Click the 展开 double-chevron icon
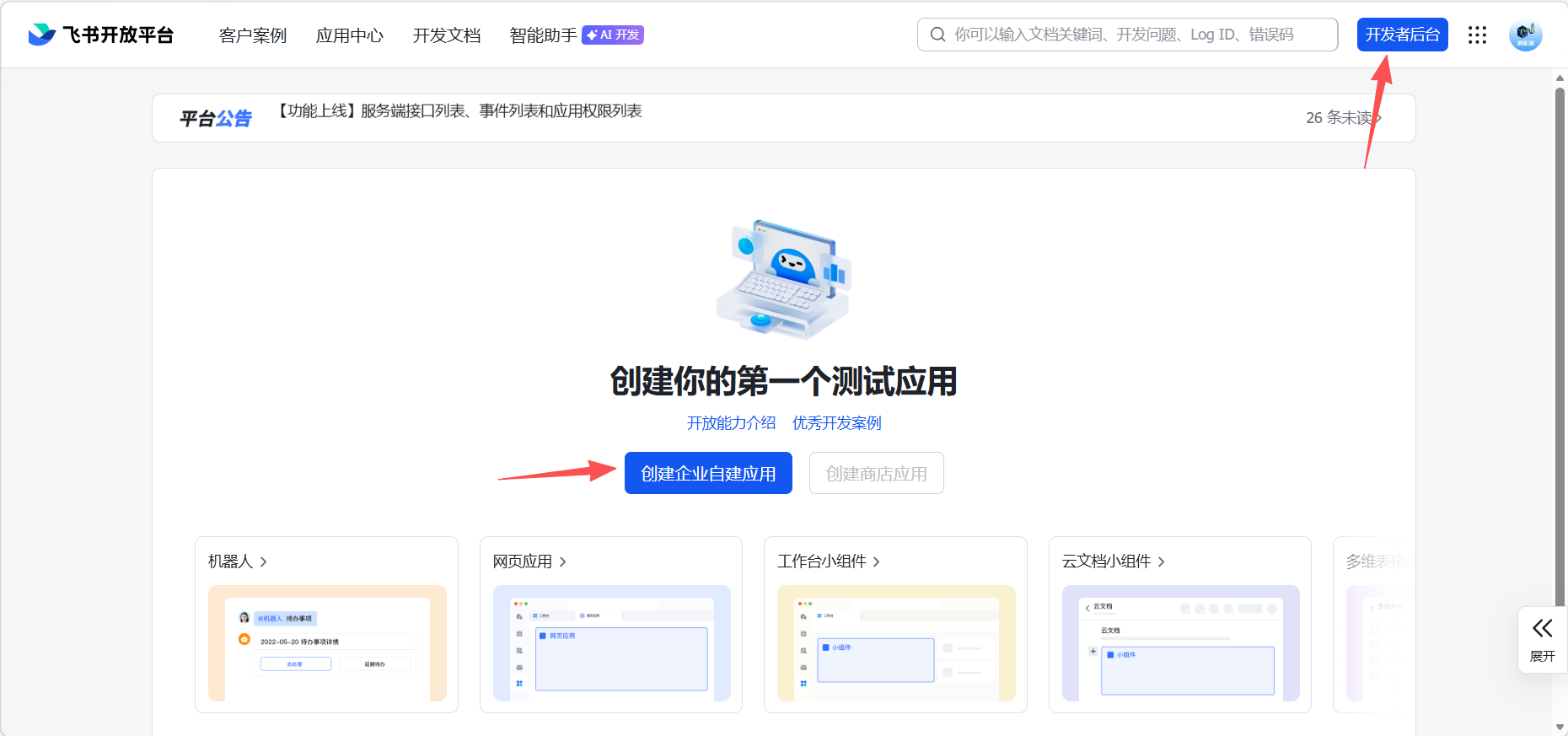Image resolution: width=1568 pixels, height=736 pixels. [1542, 628]
